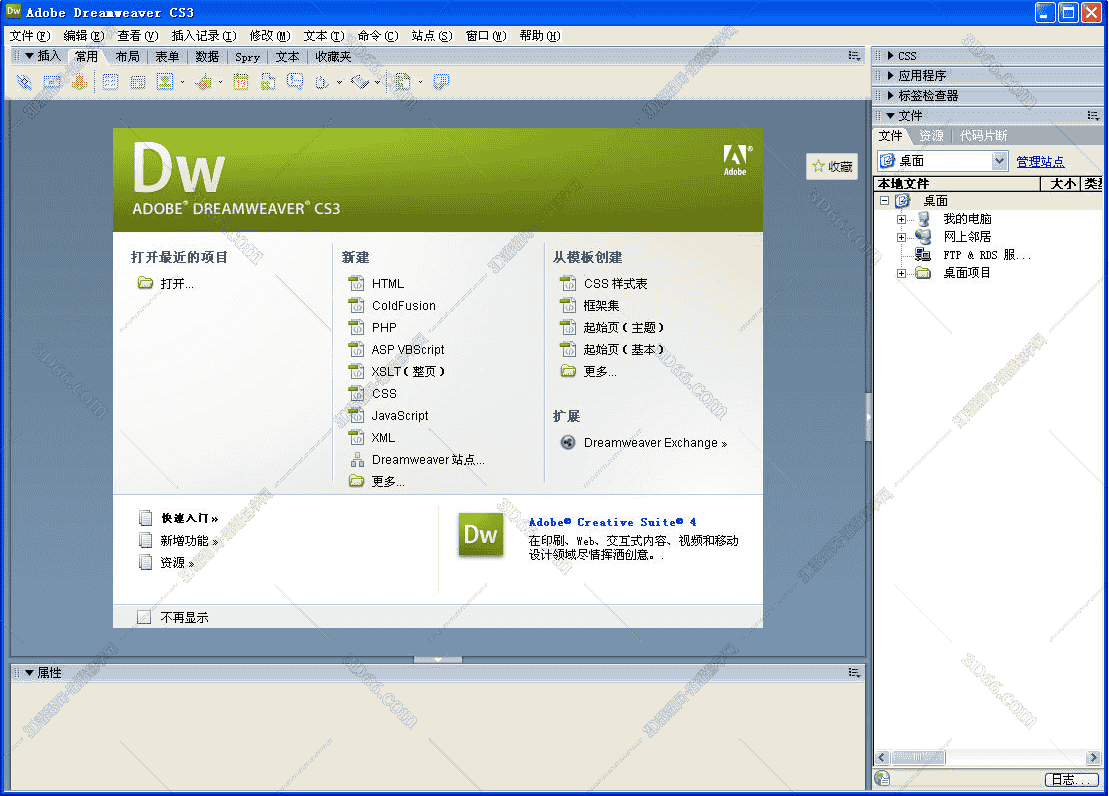The image size is (1109, 796).
Task: Open the 文件 panel options menu icon
Action: coord(1094,115)
